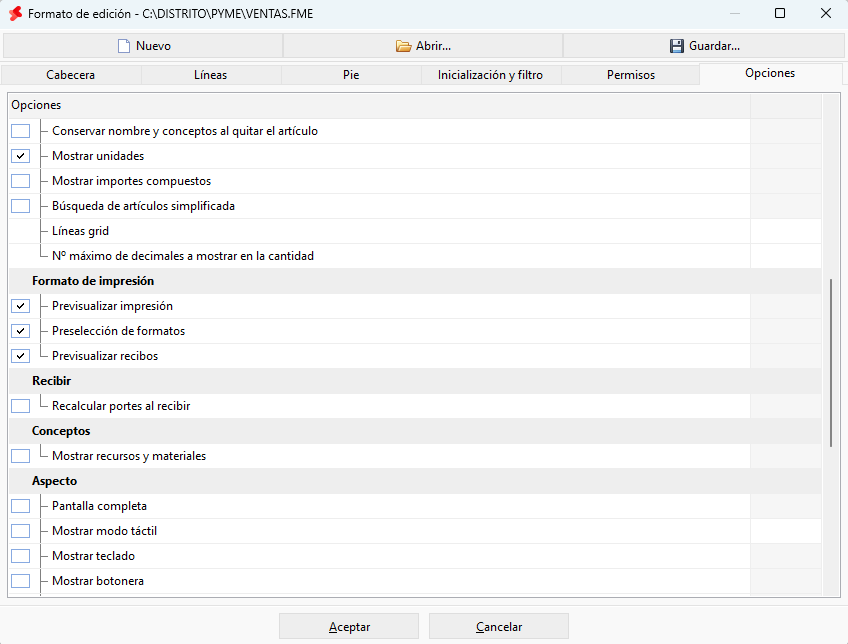The image size is (848, 644).
Task: Click the Cancelar button
Action: [x=499, y=627]
